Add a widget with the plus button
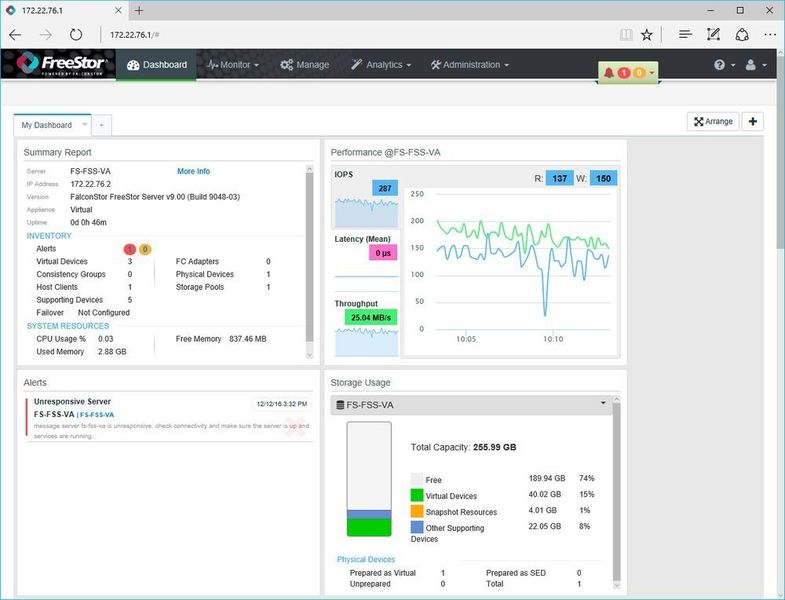Image resolution: width=785 pixels, height=600 pixels. 752,121
